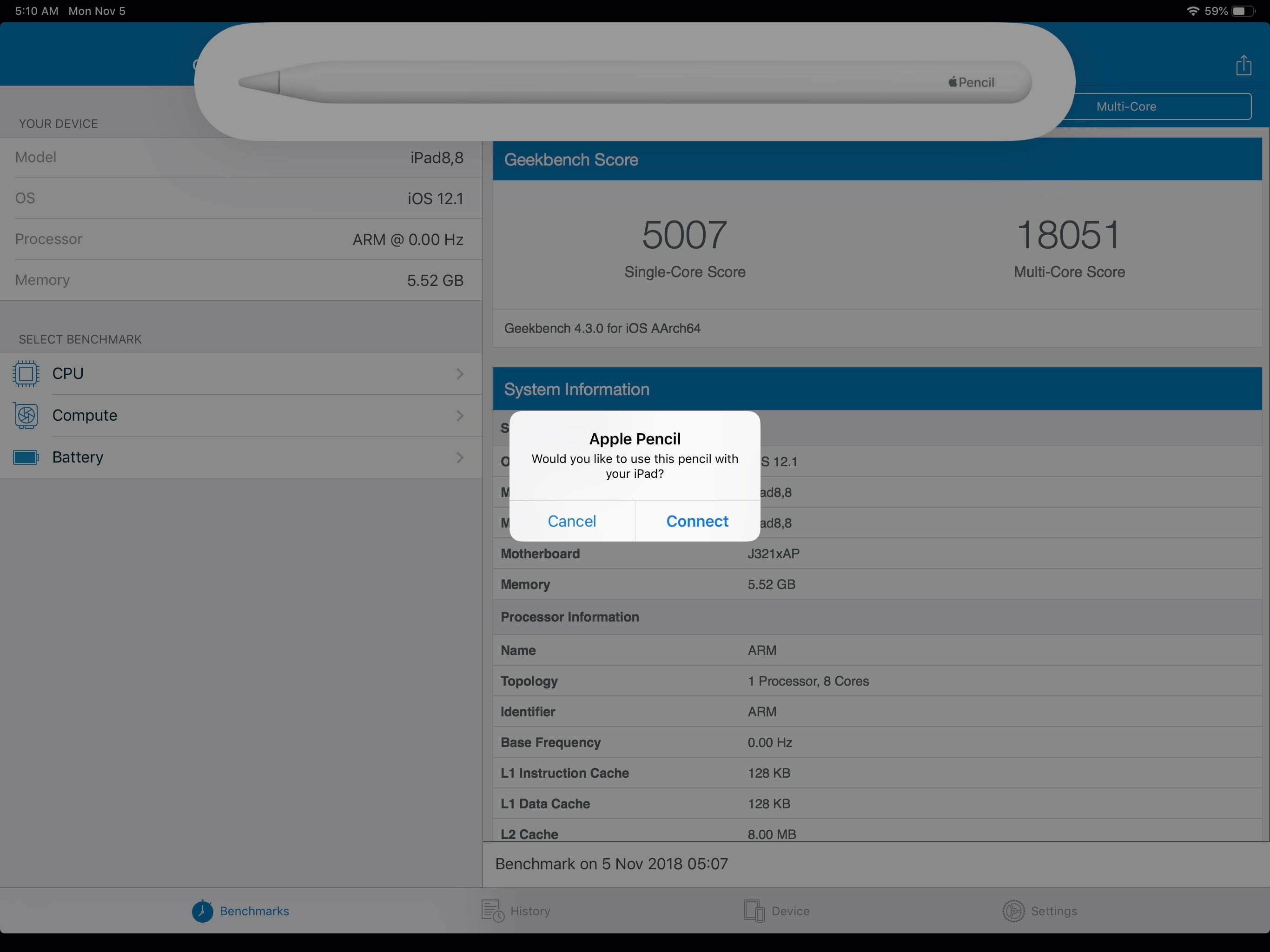
Task: Select the Battery benchmark label
Action: point(78,457)
